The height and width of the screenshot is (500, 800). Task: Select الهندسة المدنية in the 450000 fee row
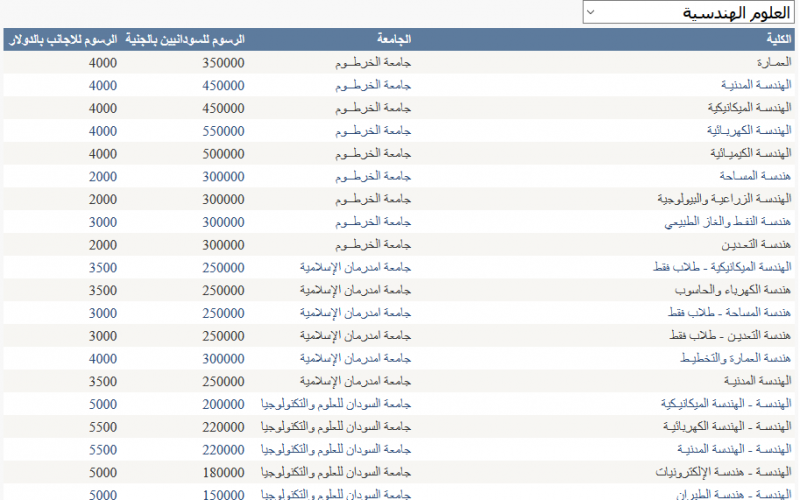pyautogui.click(x=756, y=85)
